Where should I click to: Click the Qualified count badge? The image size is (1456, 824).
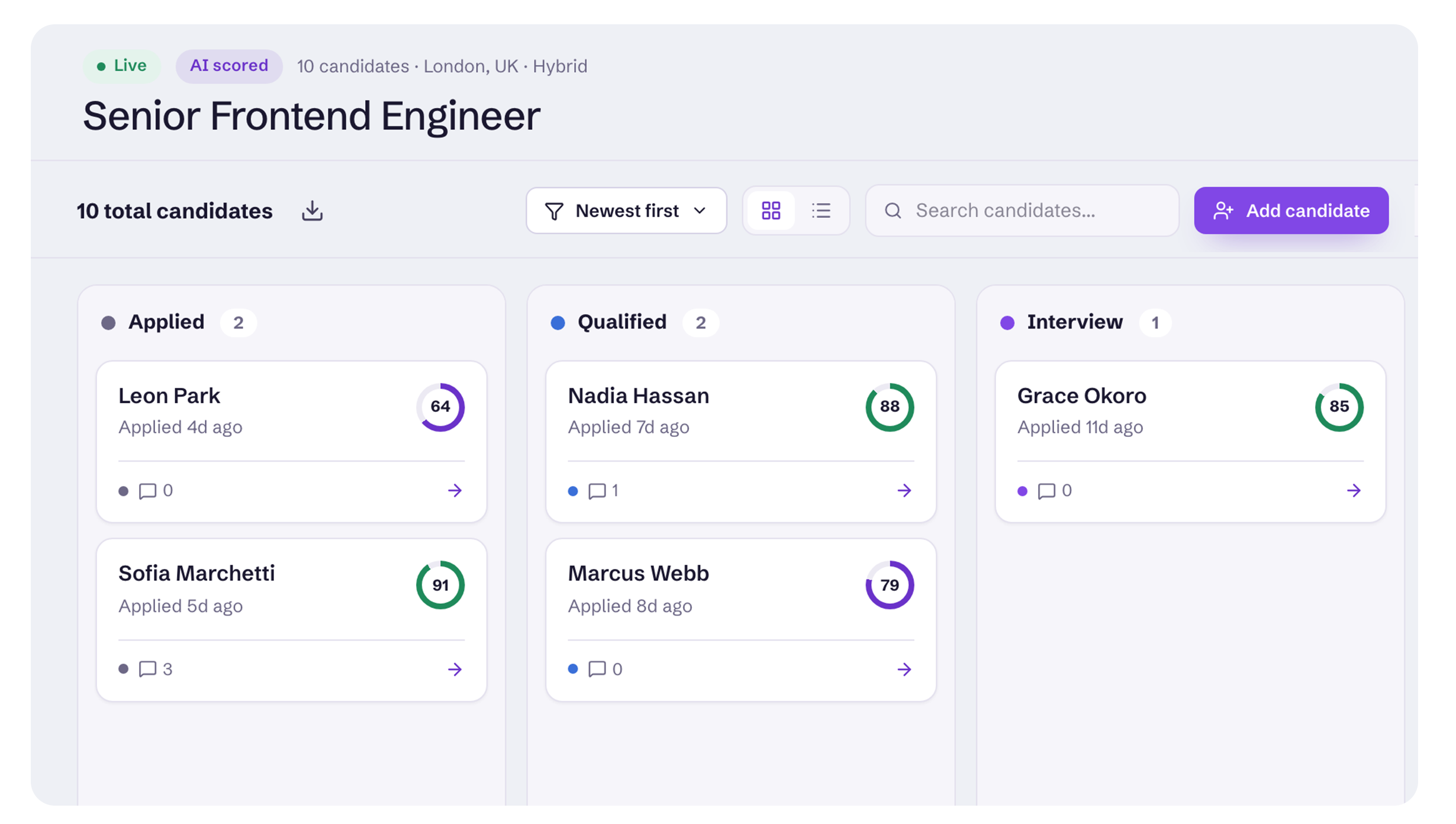[701, 323]
